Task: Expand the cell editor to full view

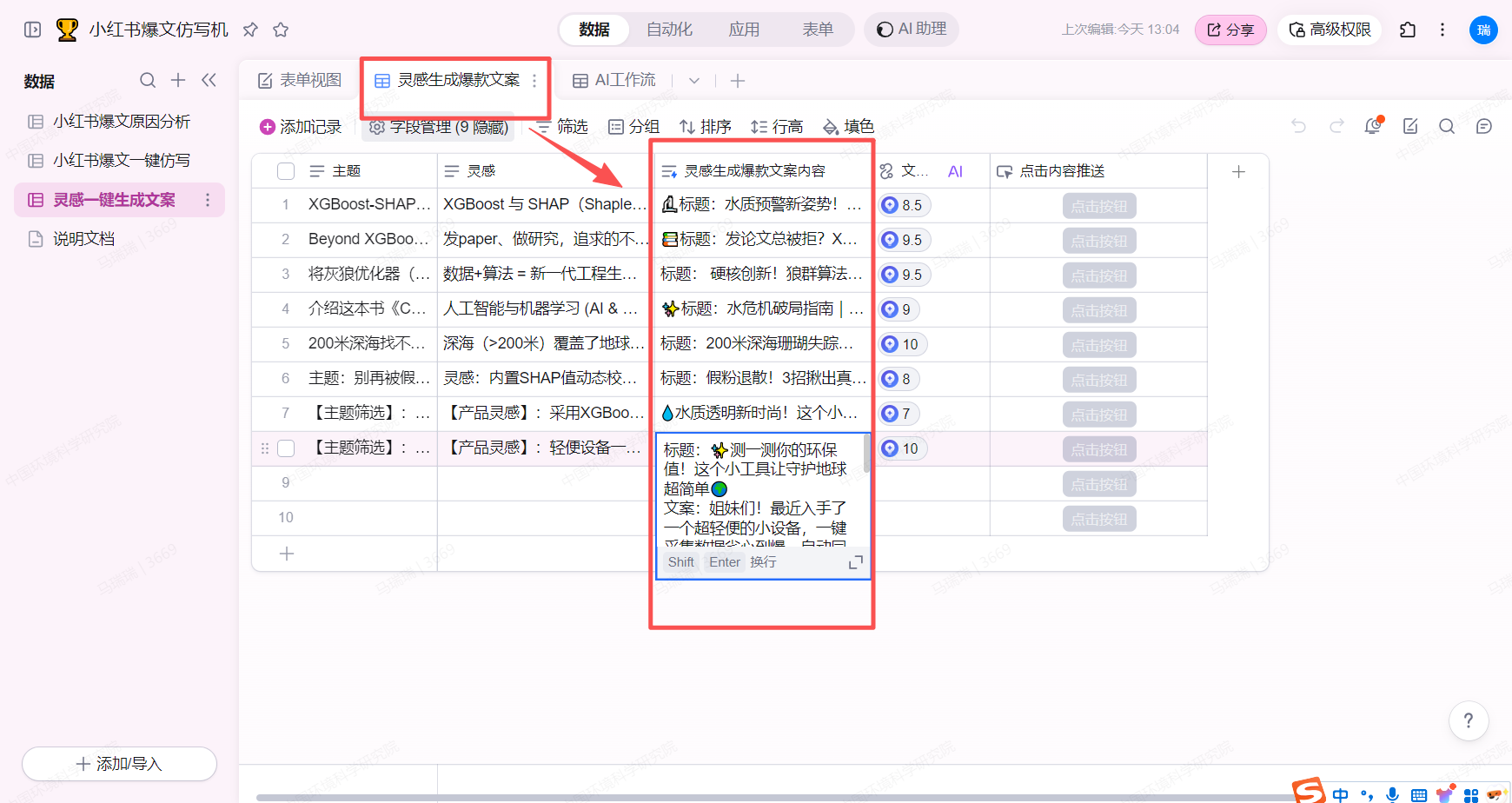Action: [855, 562]
